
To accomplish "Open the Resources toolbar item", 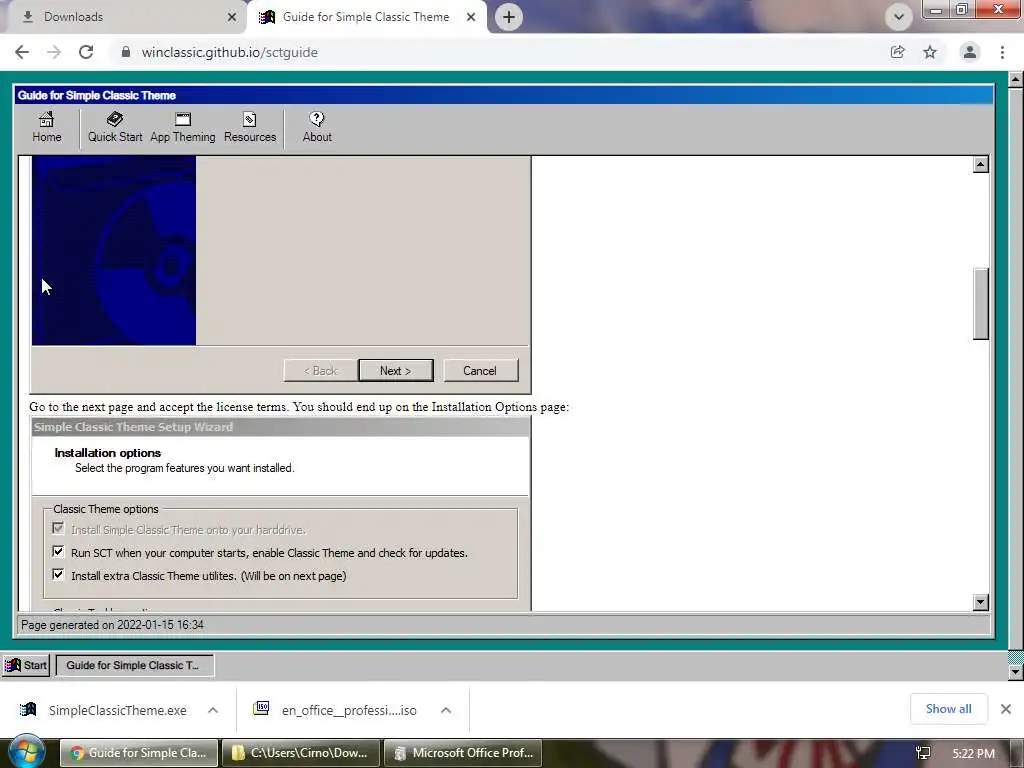I will click(x=250, y=127).
